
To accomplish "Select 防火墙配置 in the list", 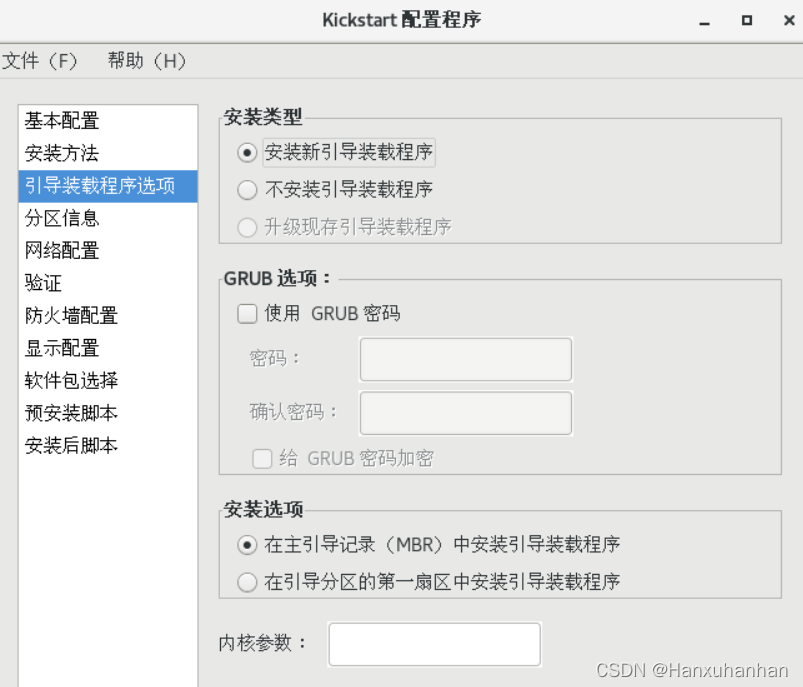I will coord(71,316).
